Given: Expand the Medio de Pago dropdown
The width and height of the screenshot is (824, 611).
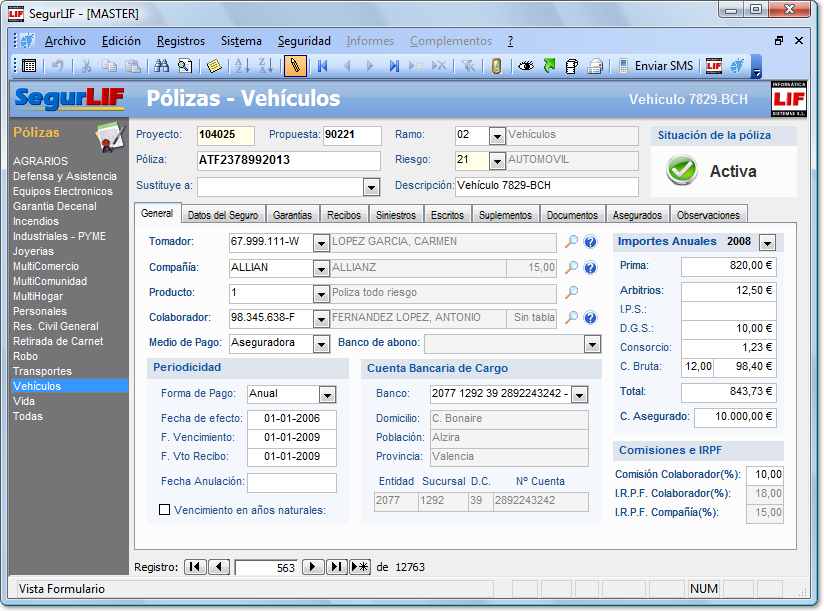Looking at the screenshot, I should [321, 344].
